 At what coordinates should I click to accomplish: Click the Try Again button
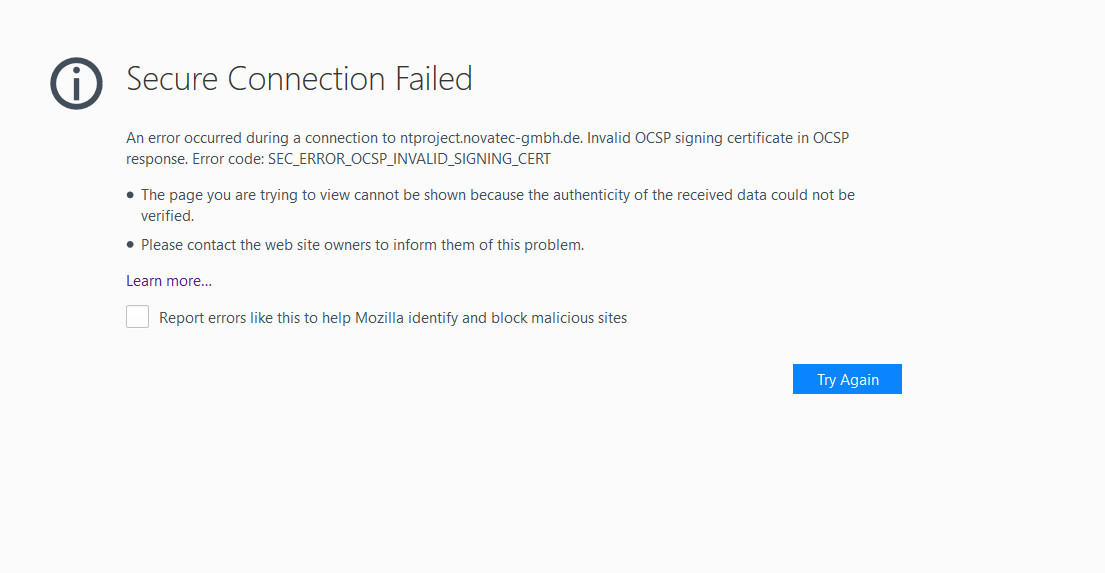click(847, 379)
